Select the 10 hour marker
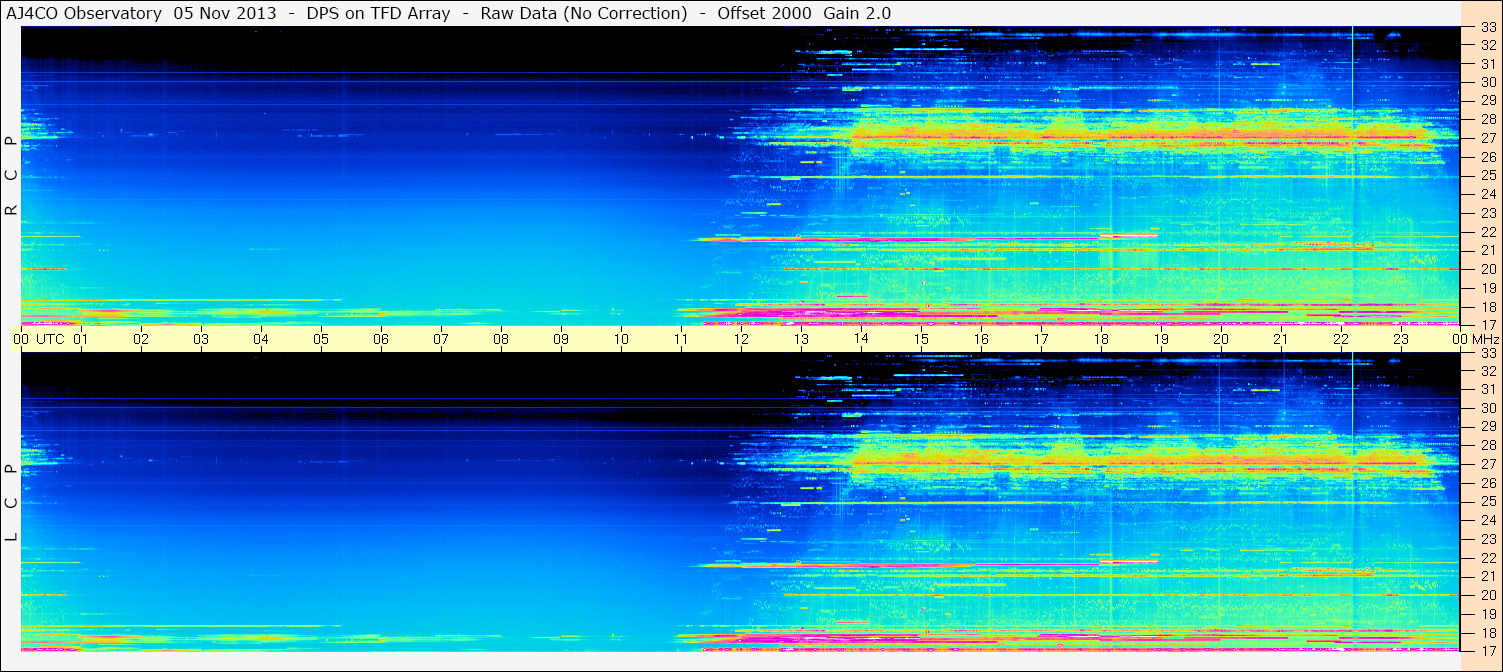Screen dimensions: 1503x672 621,339
